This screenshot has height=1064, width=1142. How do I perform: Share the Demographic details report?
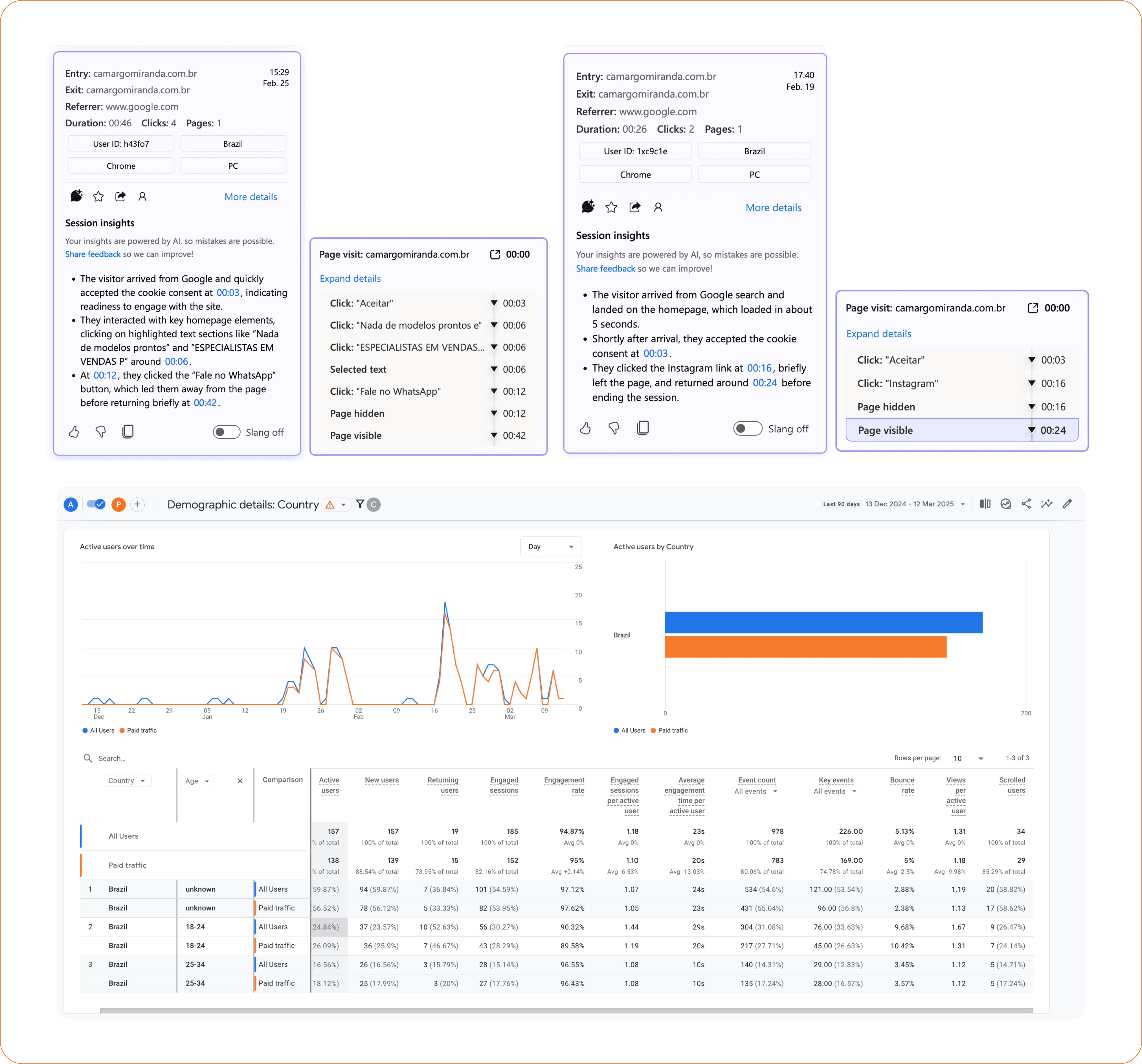pyautogui.click(x=1027, y=504)
